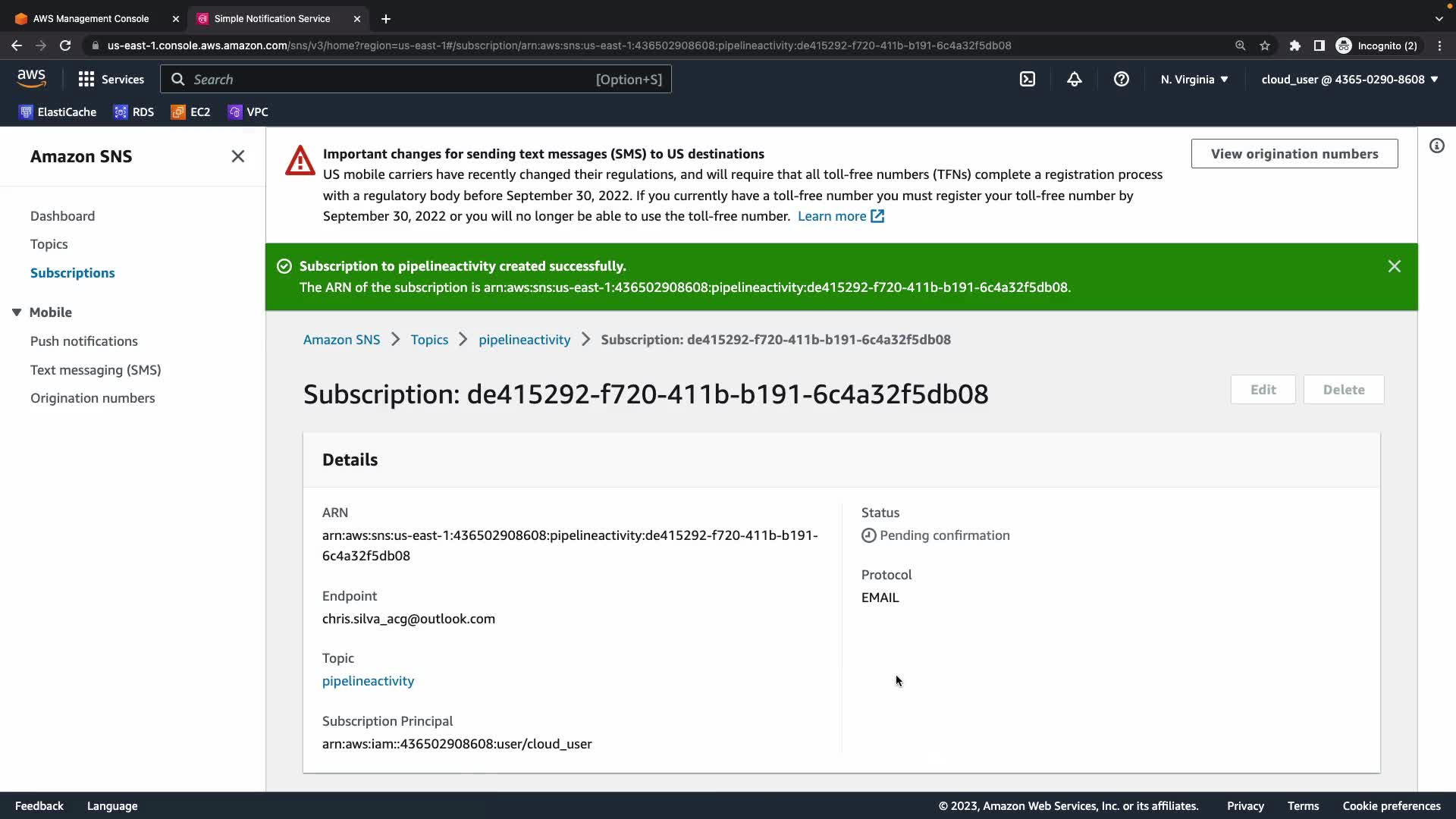Open the EC2 shortcut in favorites bar
The height and width of the screenshot is (819, 1456).
click(191, 112)
